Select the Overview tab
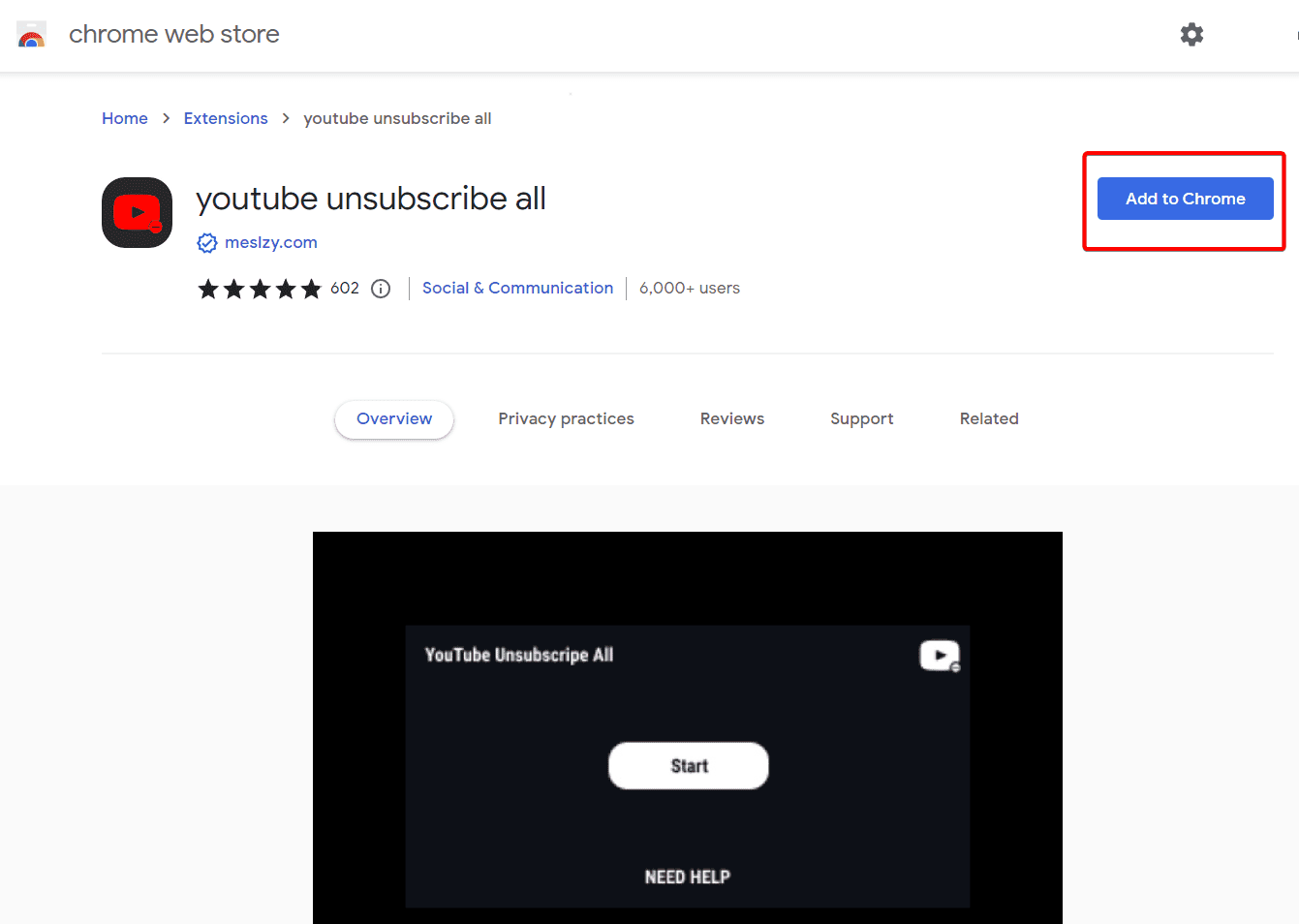 [x=394, y=418]
